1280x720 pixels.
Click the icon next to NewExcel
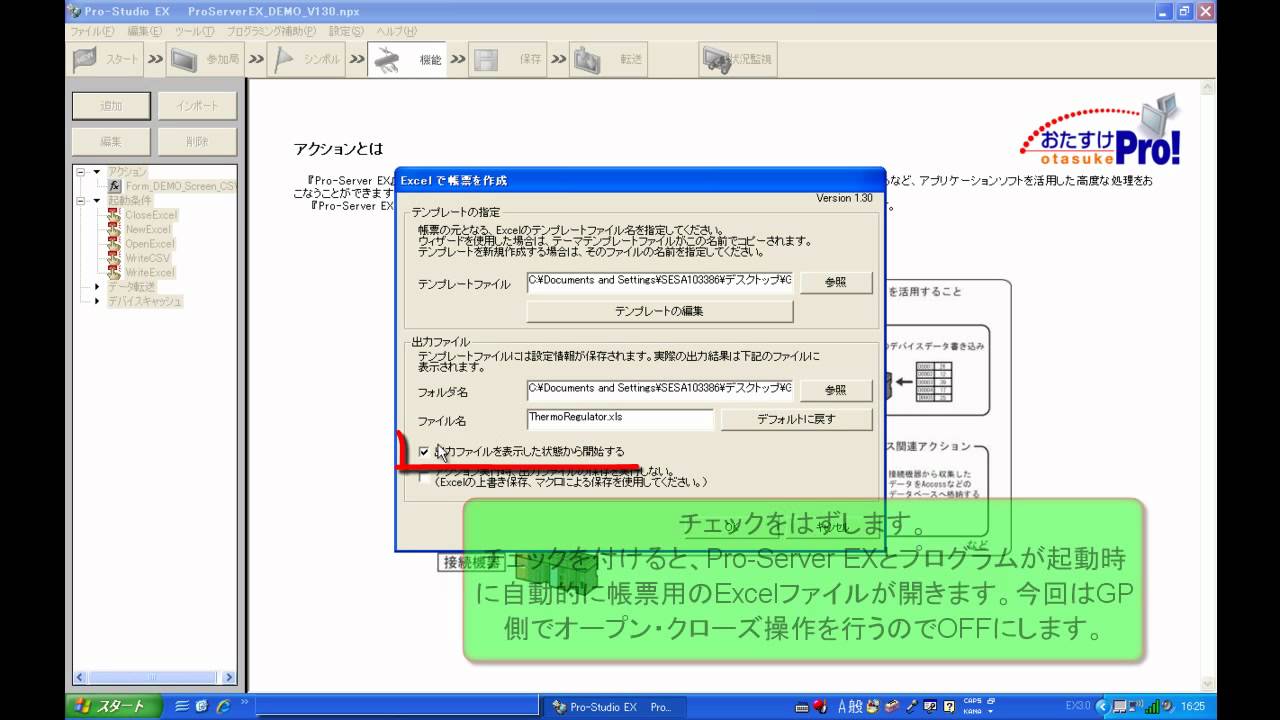click(114, 229)
